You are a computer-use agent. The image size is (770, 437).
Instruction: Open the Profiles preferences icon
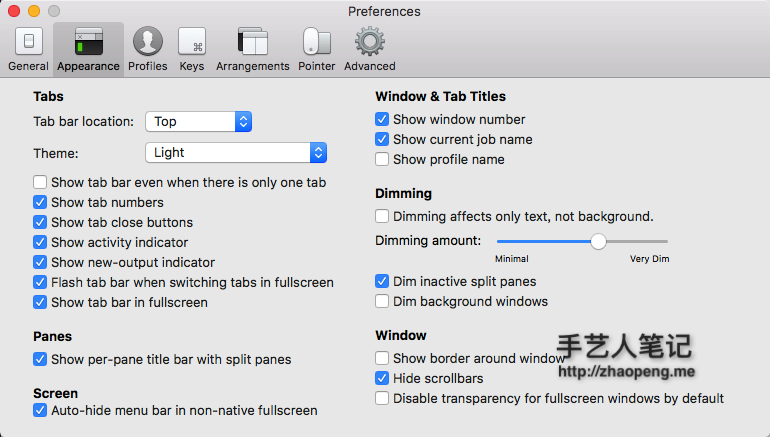tap(148, 42)
